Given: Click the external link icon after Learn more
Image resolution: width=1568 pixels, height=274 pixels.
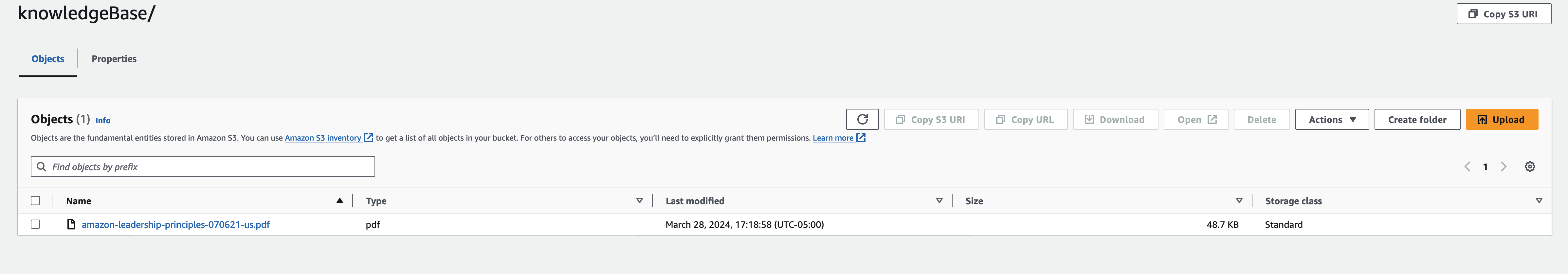Looking at the screenshot, I should (861, 138).
